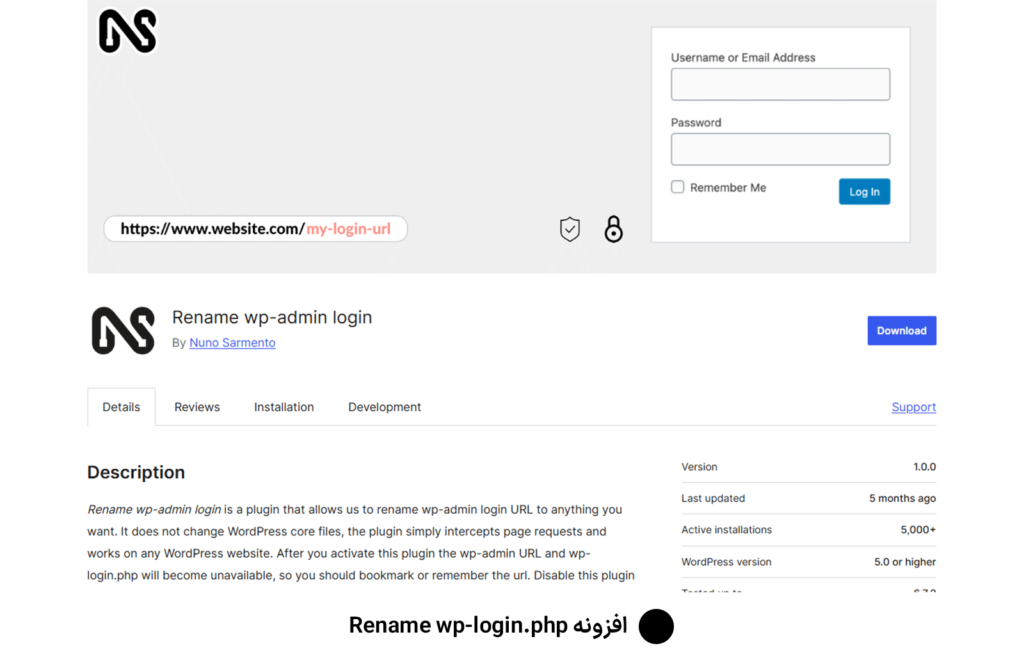The width and height of the screenshot is (1024, 662).
Task: Click the shield checkmark icon
Action: coord(569,229)
